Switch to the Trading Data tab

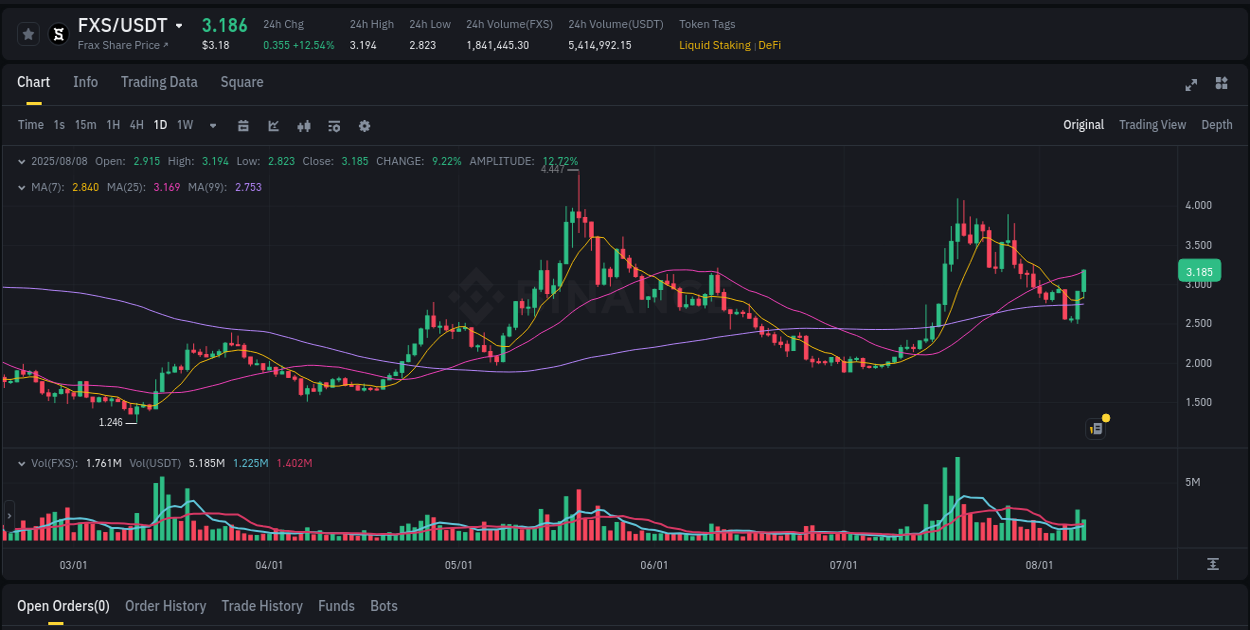click(x=159, y=82)
